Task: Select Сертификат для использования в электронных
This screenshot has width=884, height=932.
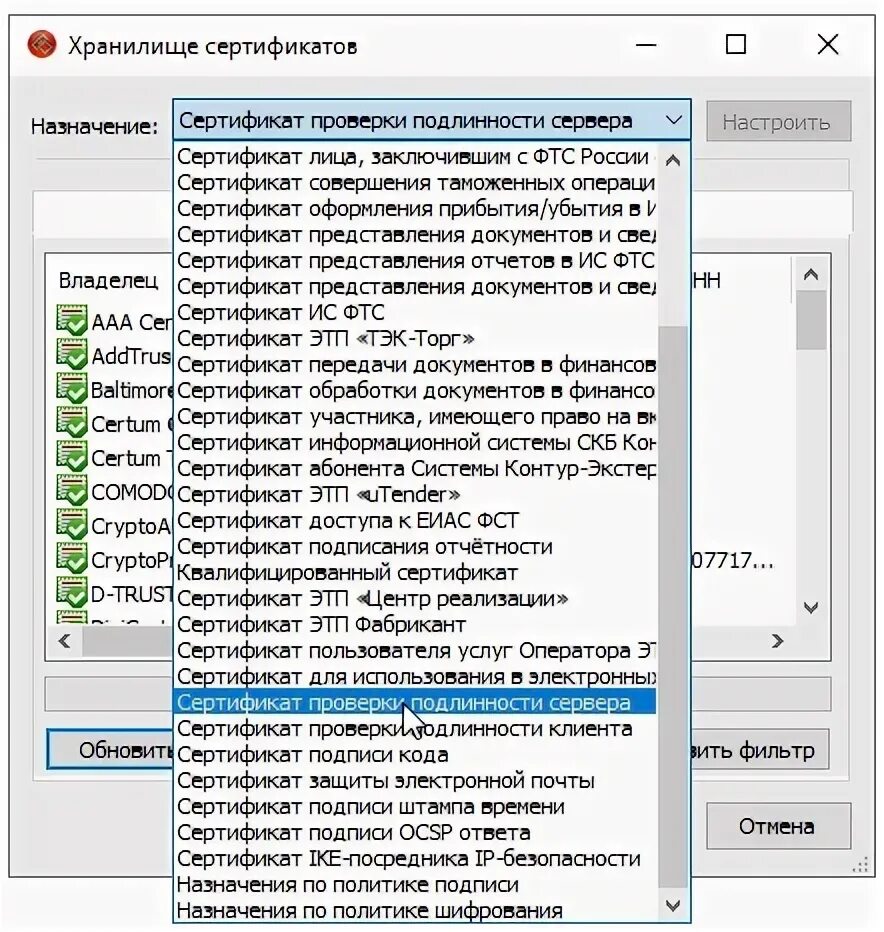Action: tap(416, 676)
